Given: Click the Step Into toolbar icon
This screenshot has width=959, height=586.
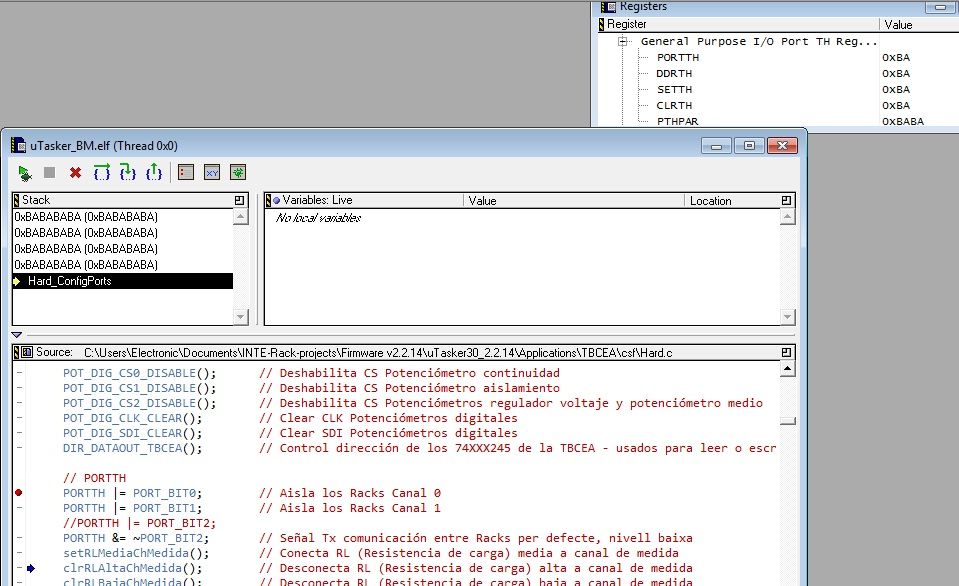Looking at the screenshot, I should click(x=127, y=172).
